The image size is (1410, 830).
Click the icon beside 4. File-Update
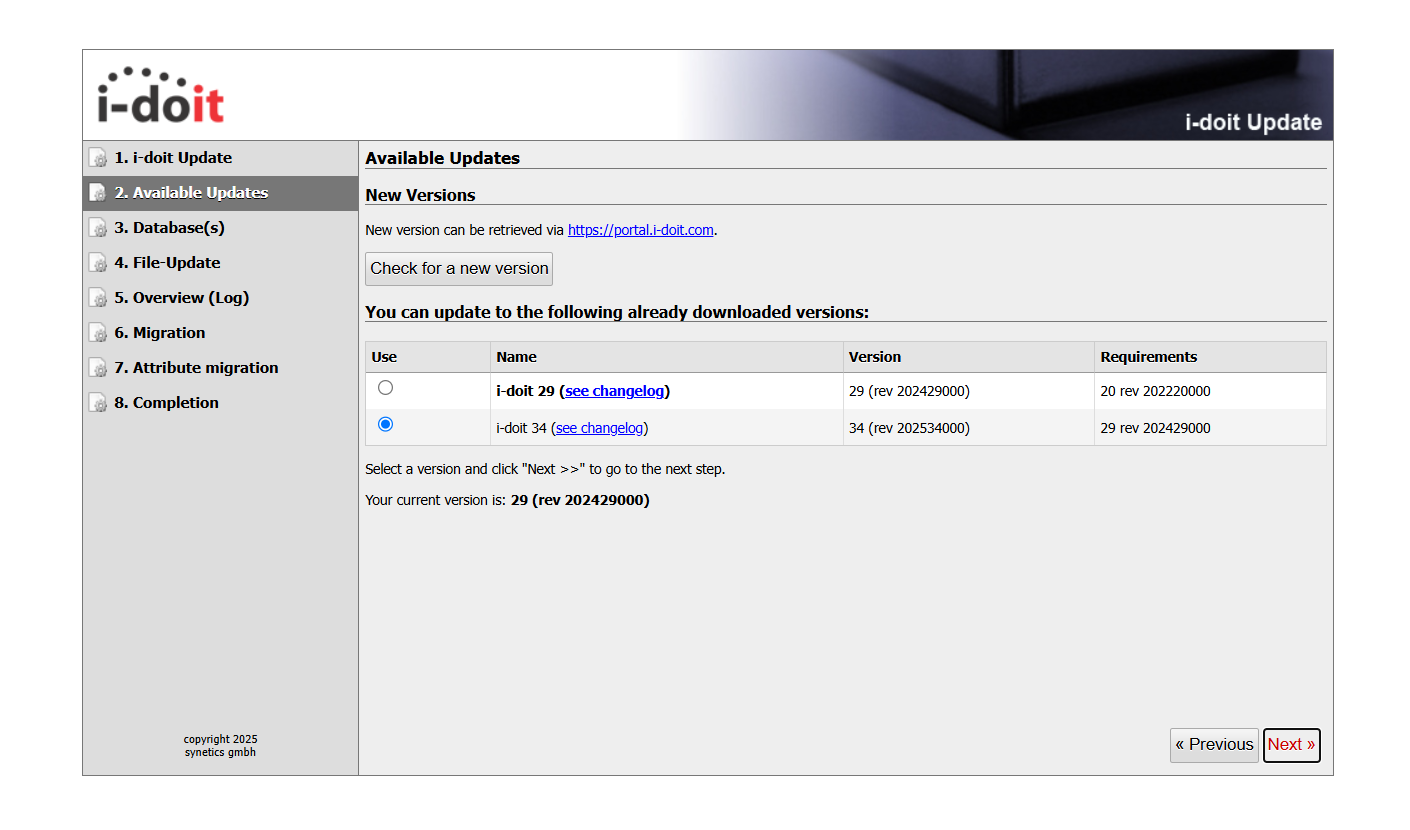(x=98, y=263)
